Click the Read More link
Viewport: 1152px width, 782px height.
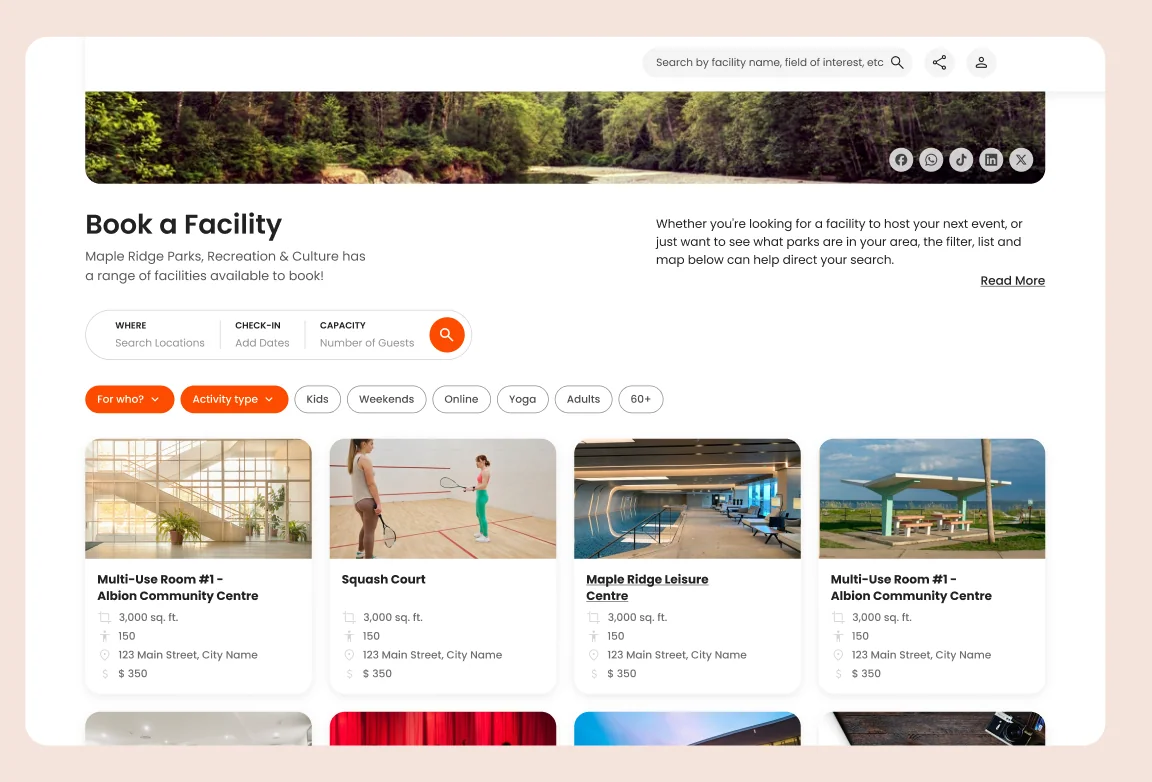point(1012,281)
